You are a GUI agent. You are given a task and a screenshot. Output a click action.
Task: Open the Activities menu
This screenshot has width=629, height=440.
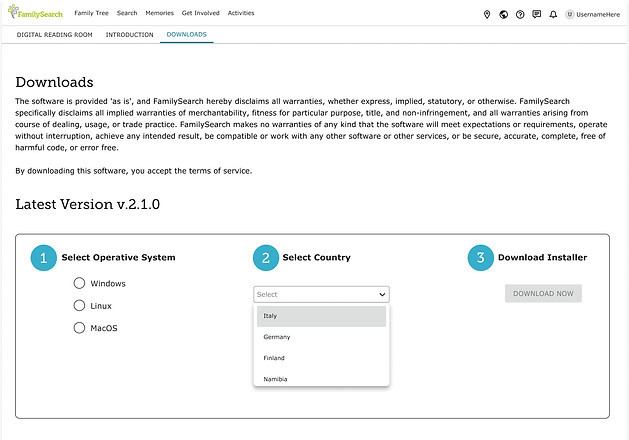point(241,13)
